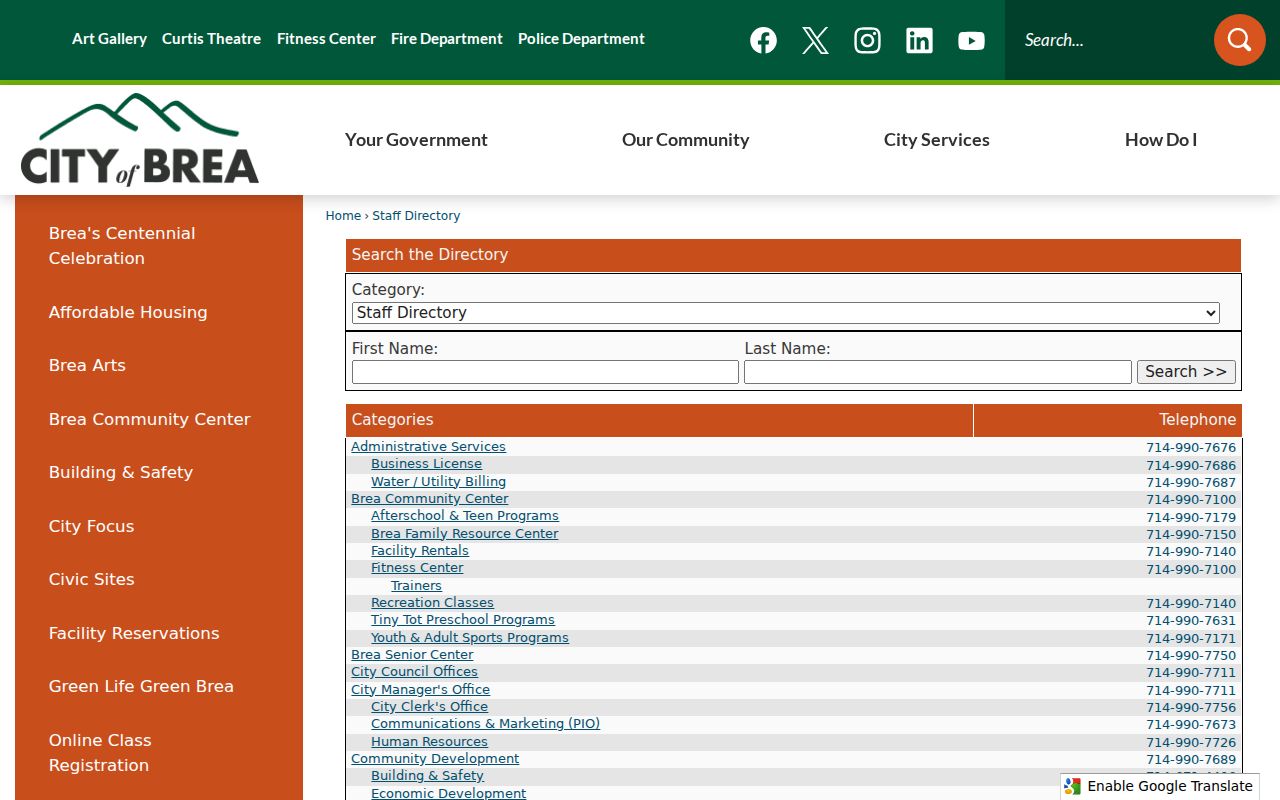The image size is (1280, 800).
Task: Open Fitness Center directory category
Action: coord(417,568)
